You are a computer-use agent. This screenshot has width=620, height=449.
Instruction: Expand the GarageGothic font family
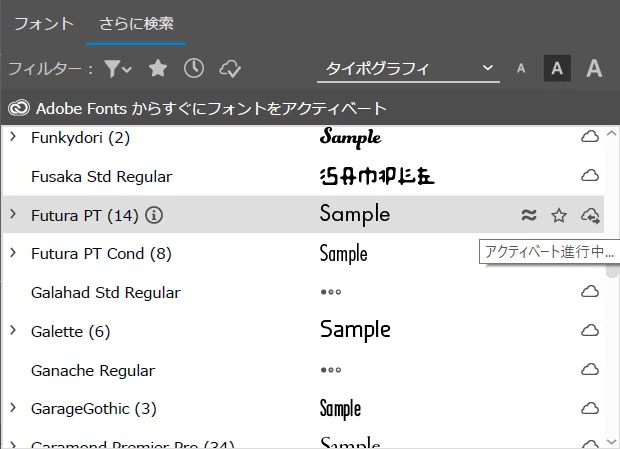(13, 407)
